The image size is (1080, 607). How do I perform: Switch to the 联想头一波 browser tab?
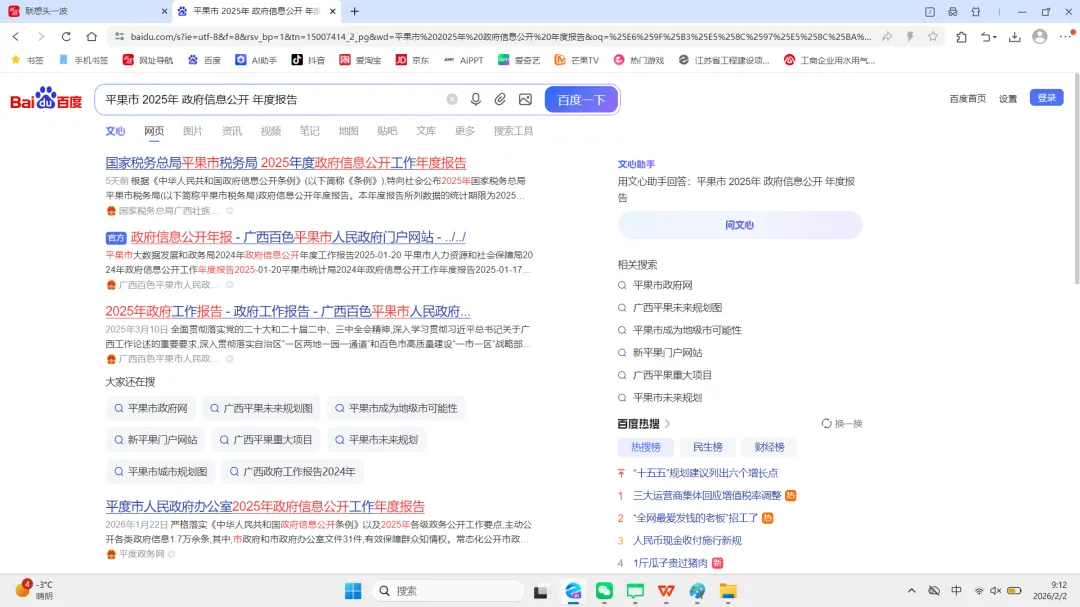[86, 11]
